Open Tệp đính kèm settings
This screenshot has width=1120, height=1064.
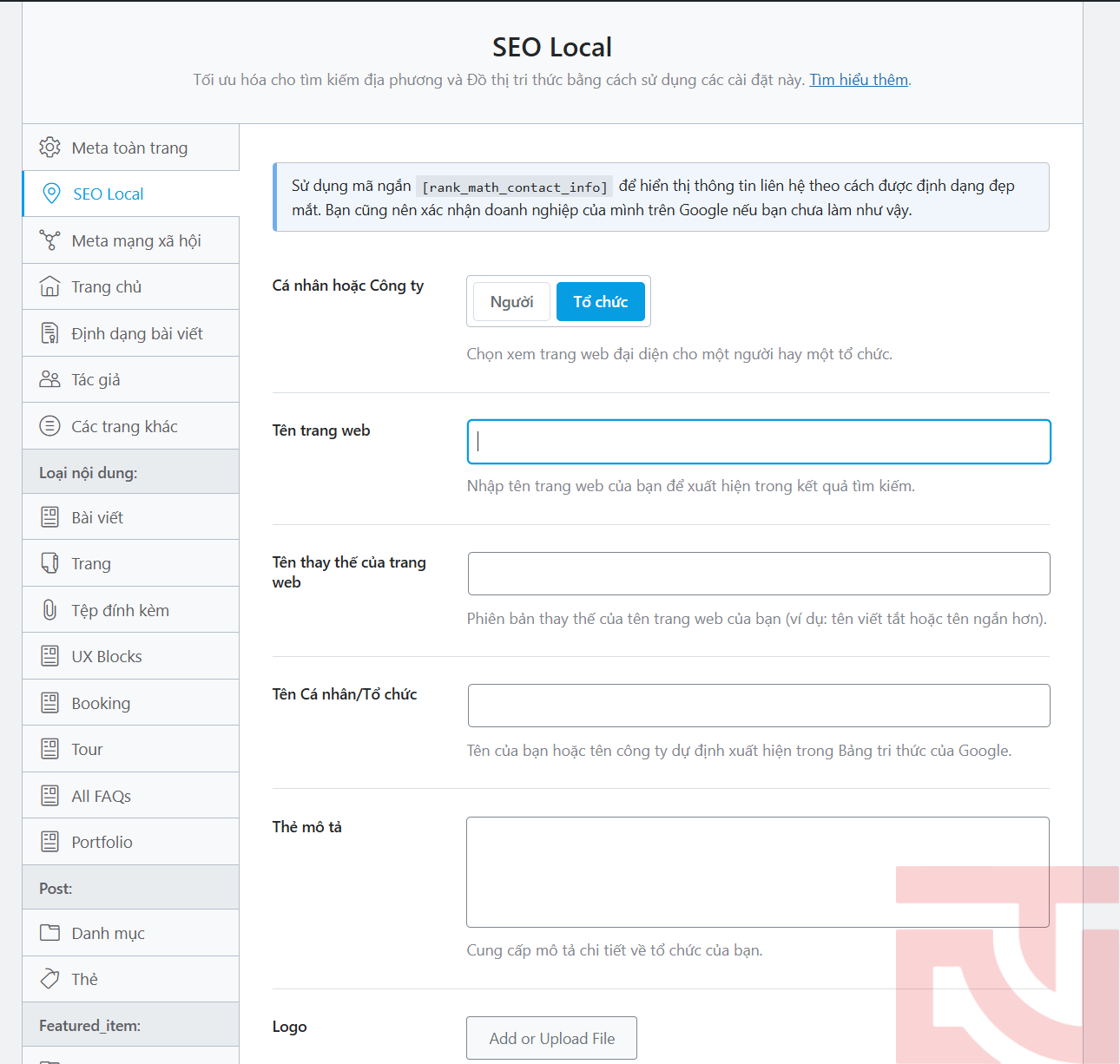[x=130, y=610]
